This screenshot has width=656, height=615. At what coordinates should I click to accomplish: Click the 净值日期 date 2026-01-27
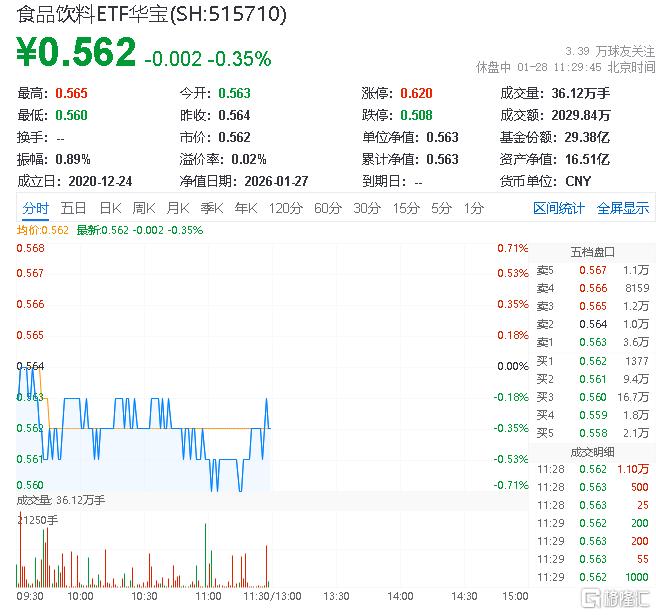(277, 181)
